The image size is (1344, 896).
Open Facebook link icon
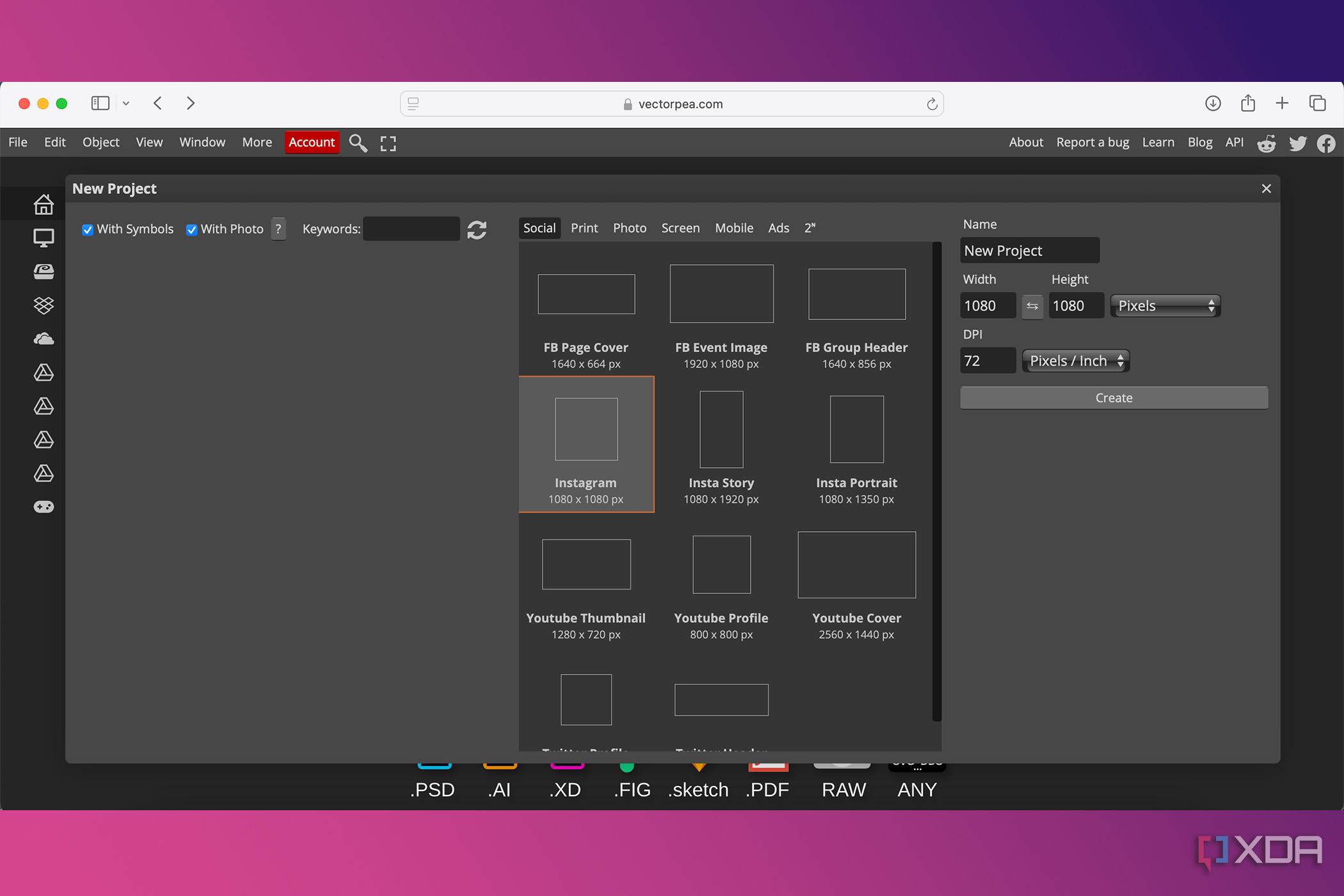point(1326,143)
